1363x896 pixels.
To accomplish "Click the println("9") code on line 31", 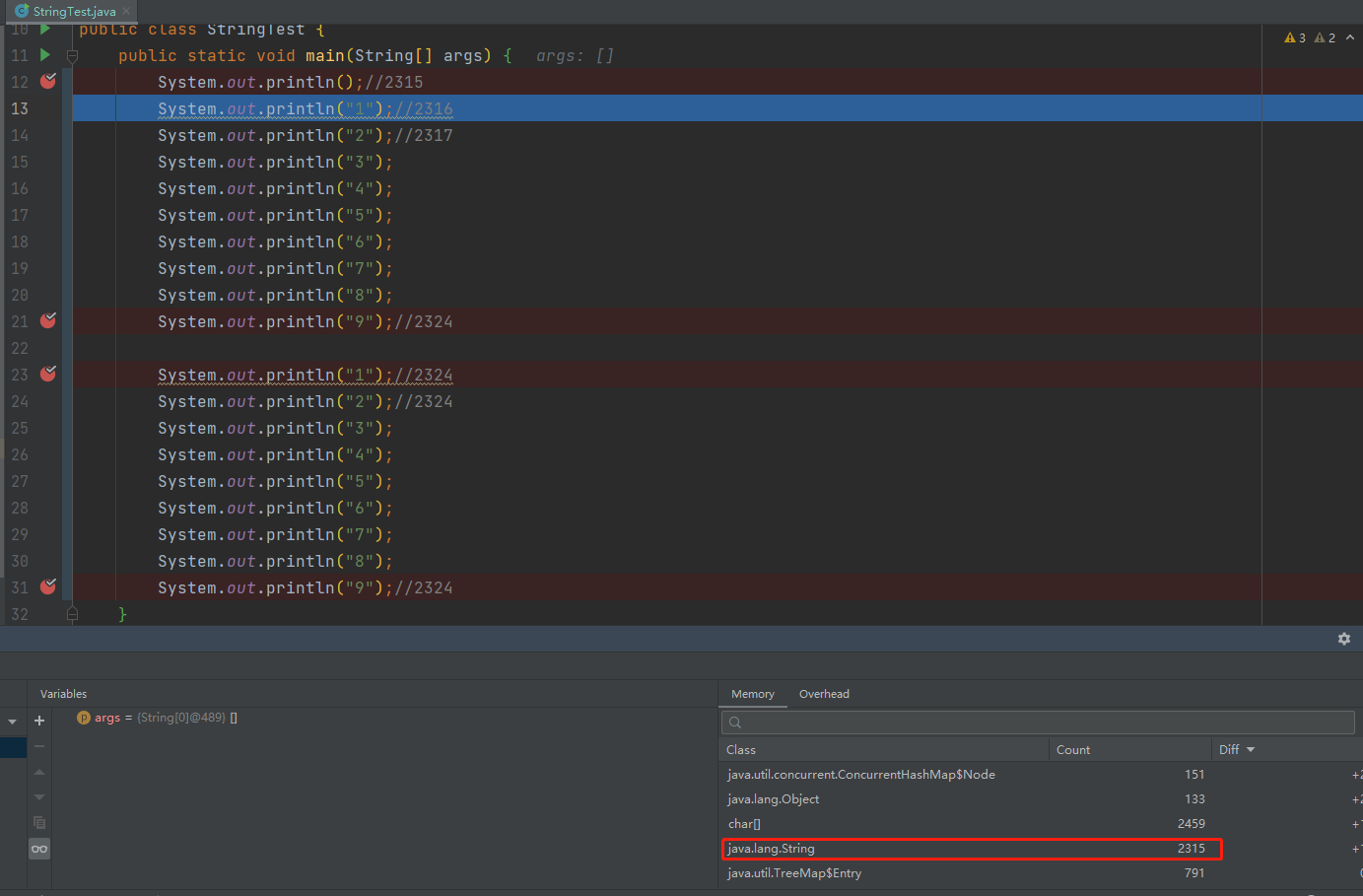I will 276,587.
